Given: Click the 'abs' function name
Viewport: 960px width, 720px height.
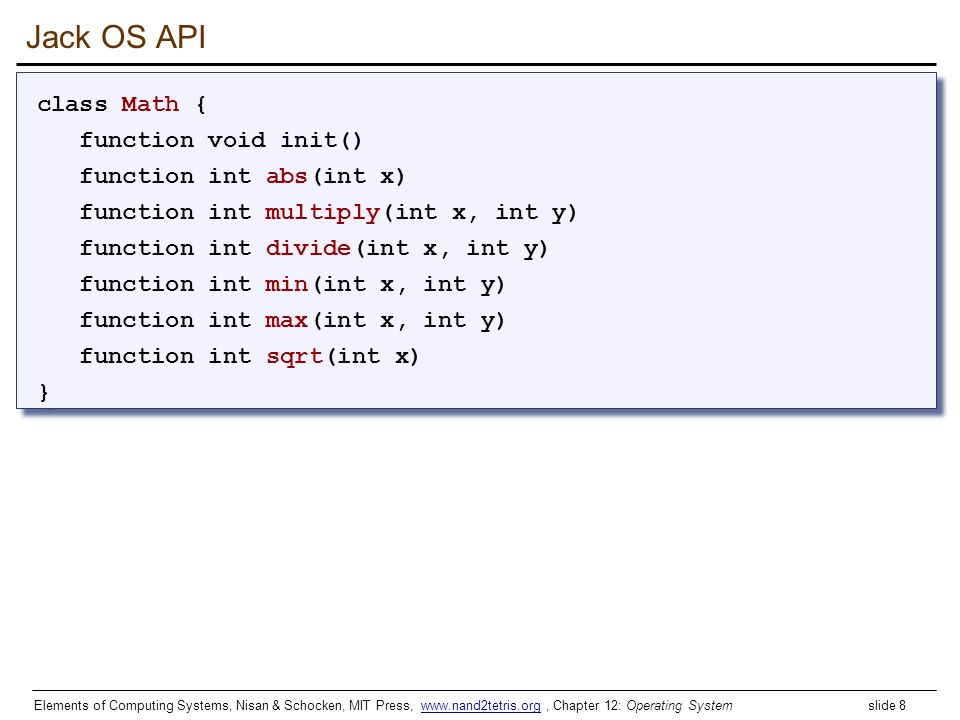Looking at the screenshot, I should 286,176.
